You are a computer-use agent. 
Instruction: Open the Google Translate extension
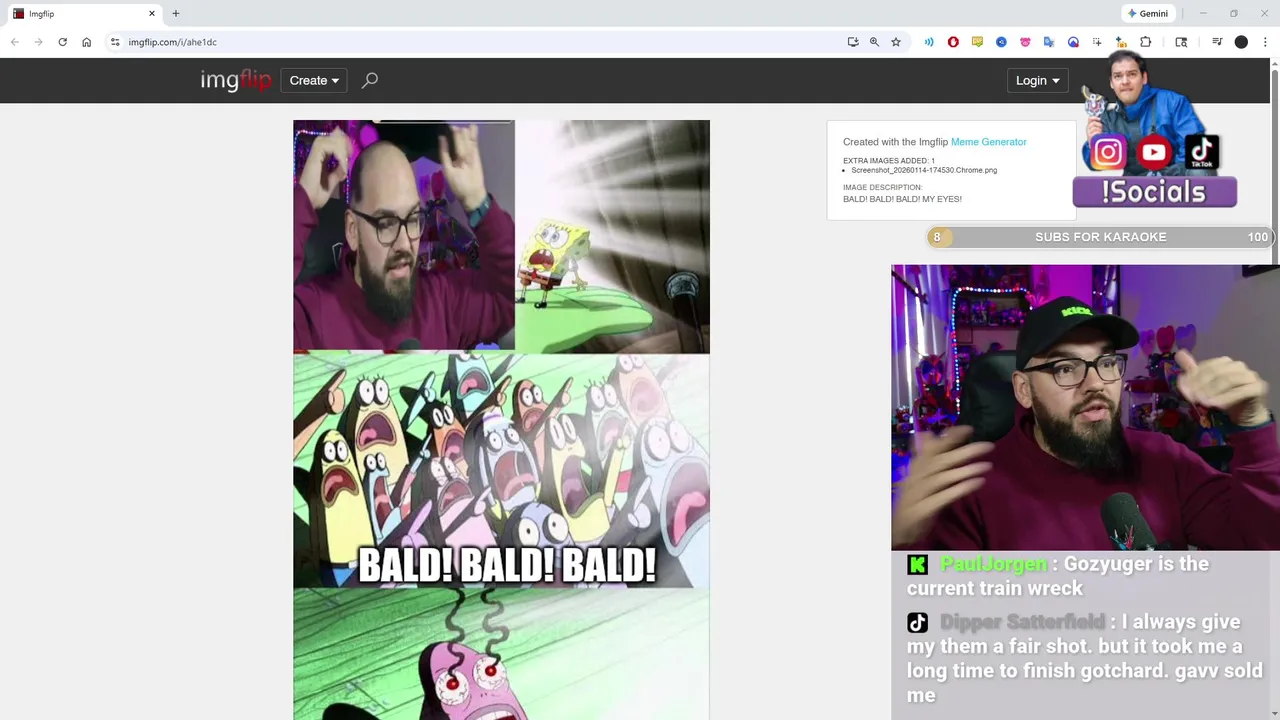coord(1049,42)
